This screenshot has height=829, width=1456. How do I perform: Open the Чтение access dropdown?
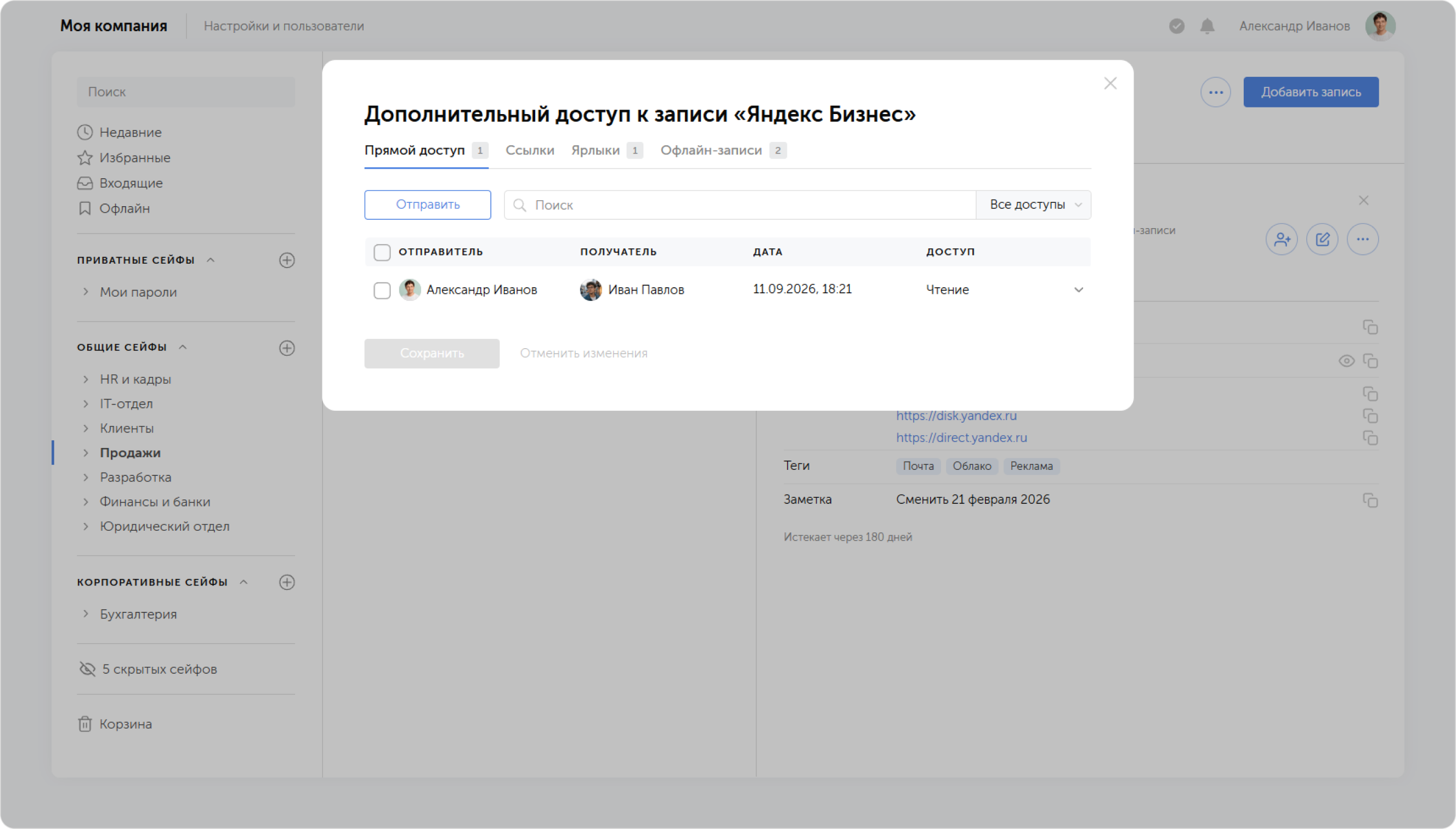1006,290
